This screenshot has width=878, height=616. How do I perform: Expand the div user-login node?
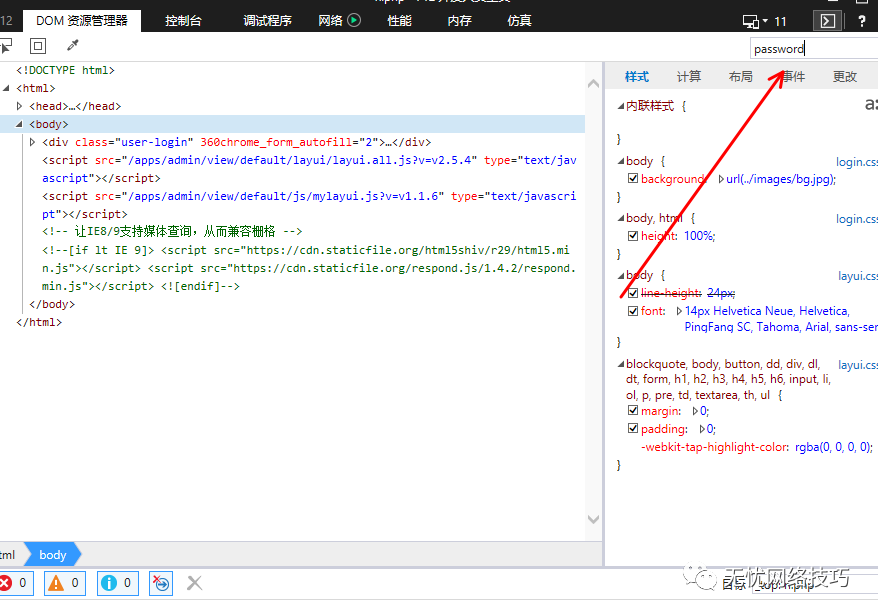(x=32, y=142)
